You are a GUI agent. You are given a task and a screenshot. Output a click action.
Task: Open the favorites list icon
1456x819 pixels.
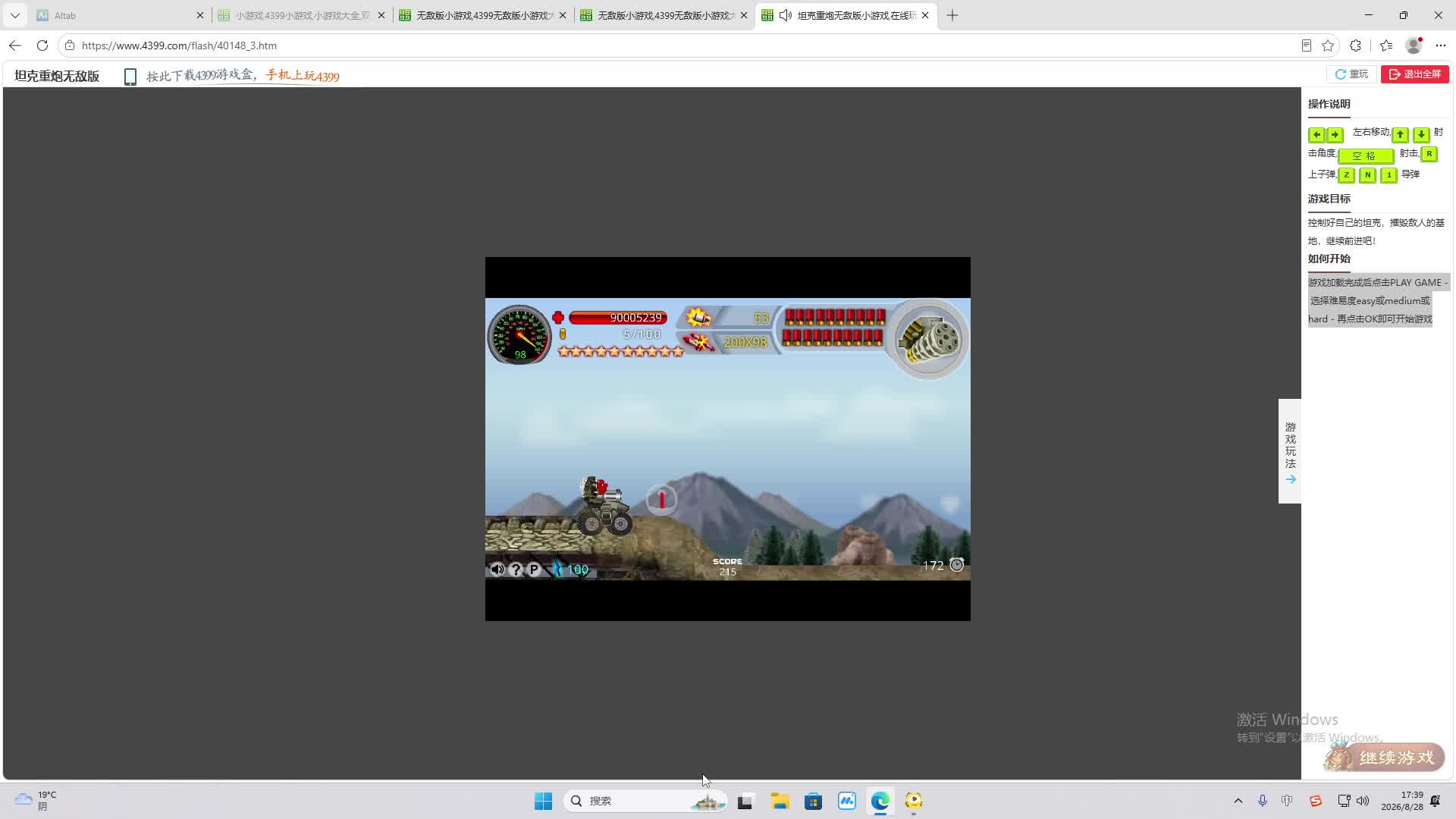click(1387, 45)
